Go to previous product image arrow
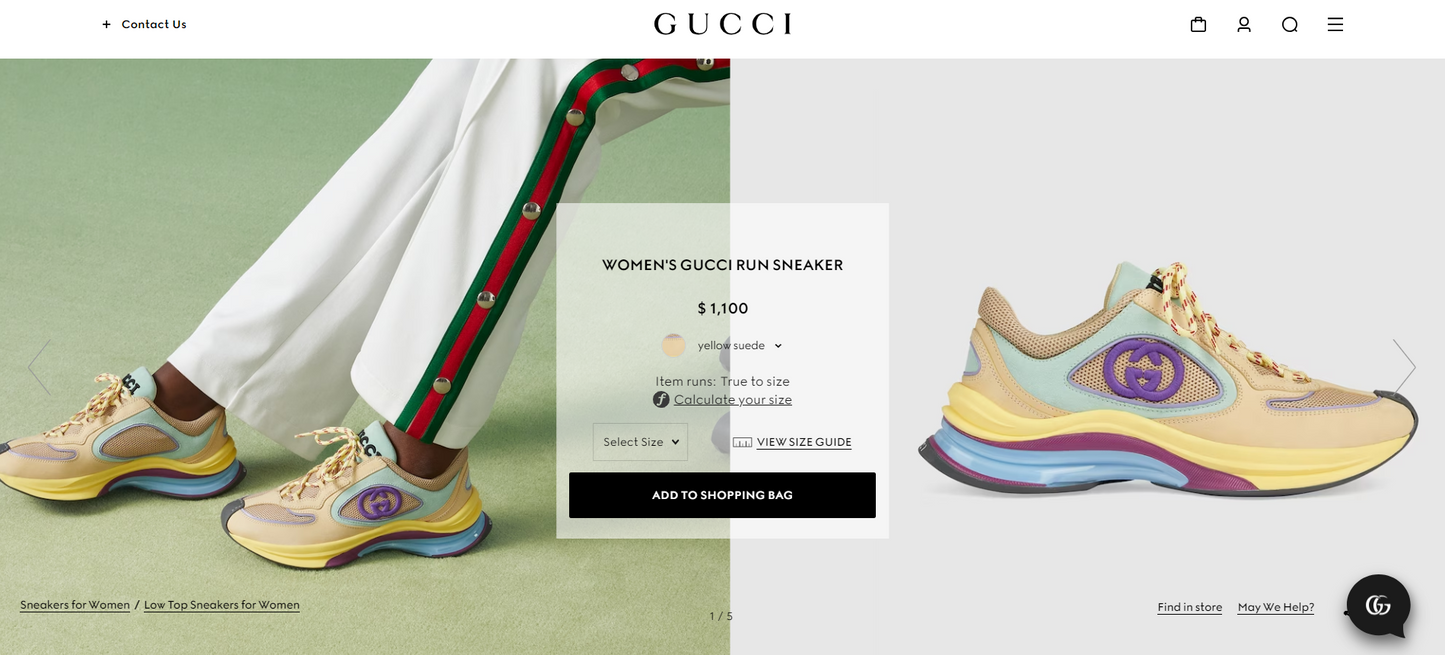The image size is (1445, 655). (x=39, y=367)
